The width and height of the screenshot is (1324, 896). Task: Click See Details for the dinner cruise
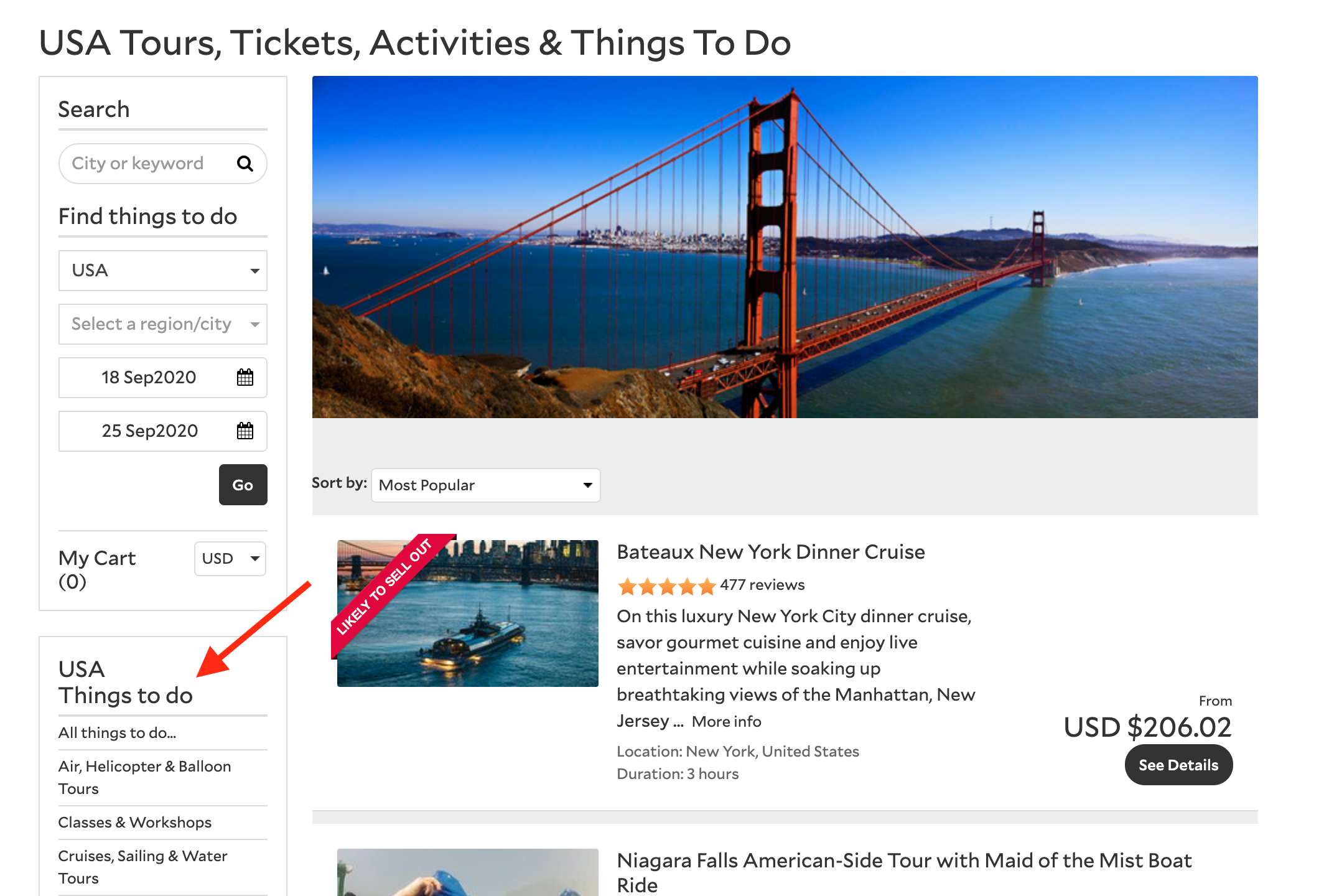pyautogui.click(x=1178, y=765)
